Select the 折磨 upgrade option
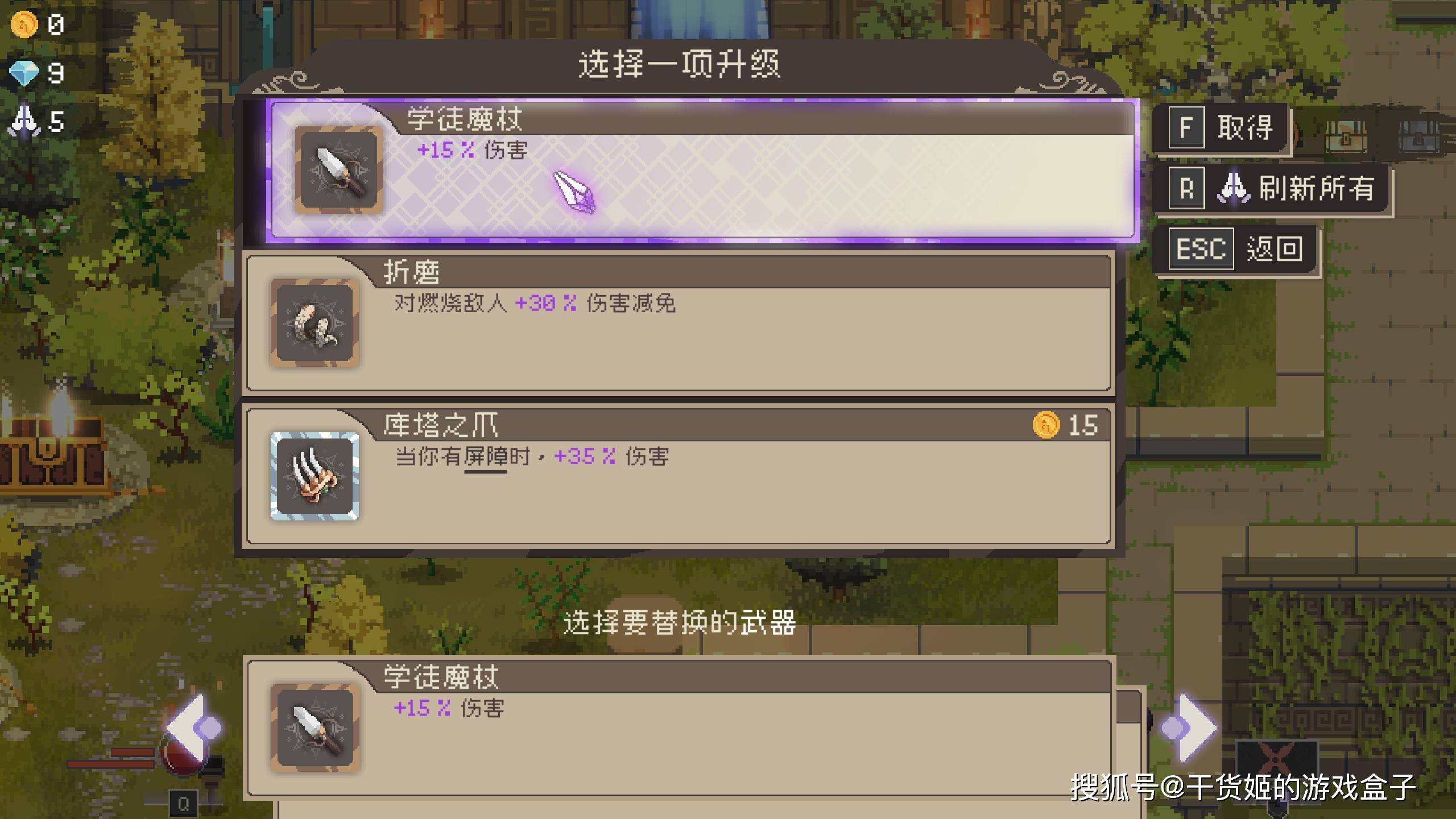1456x819 pixels. [x=679, y=323]
